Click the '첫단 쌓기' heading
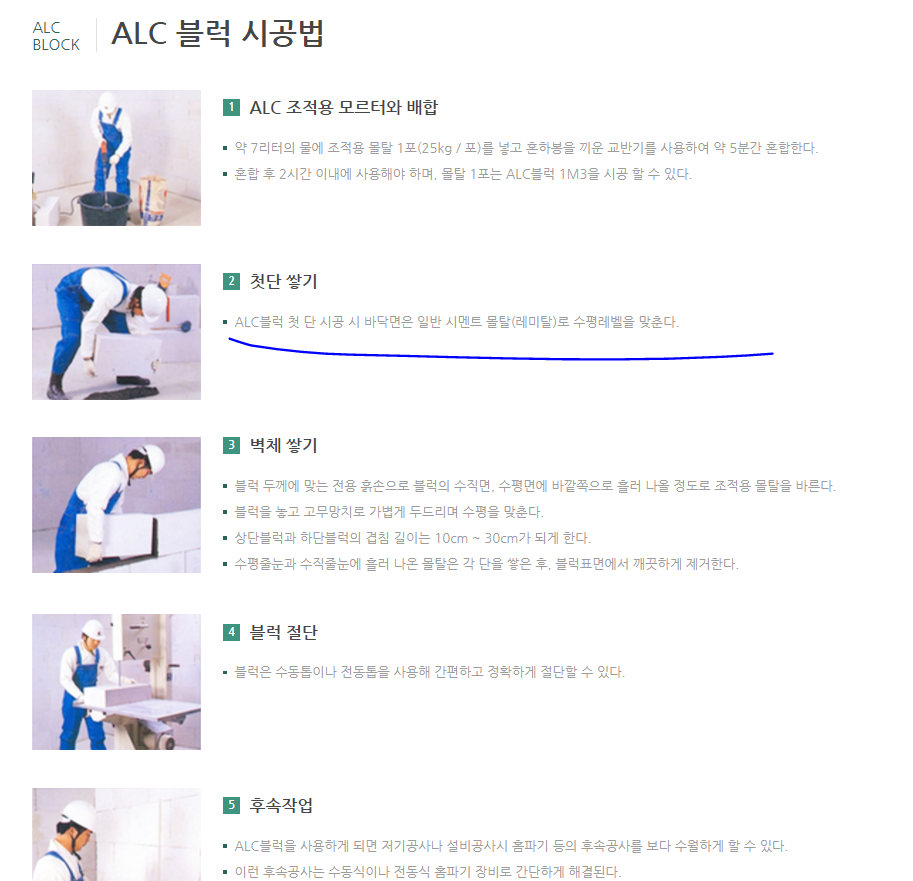The height and width of the screenshot is (881, 913). coord(284,281)
